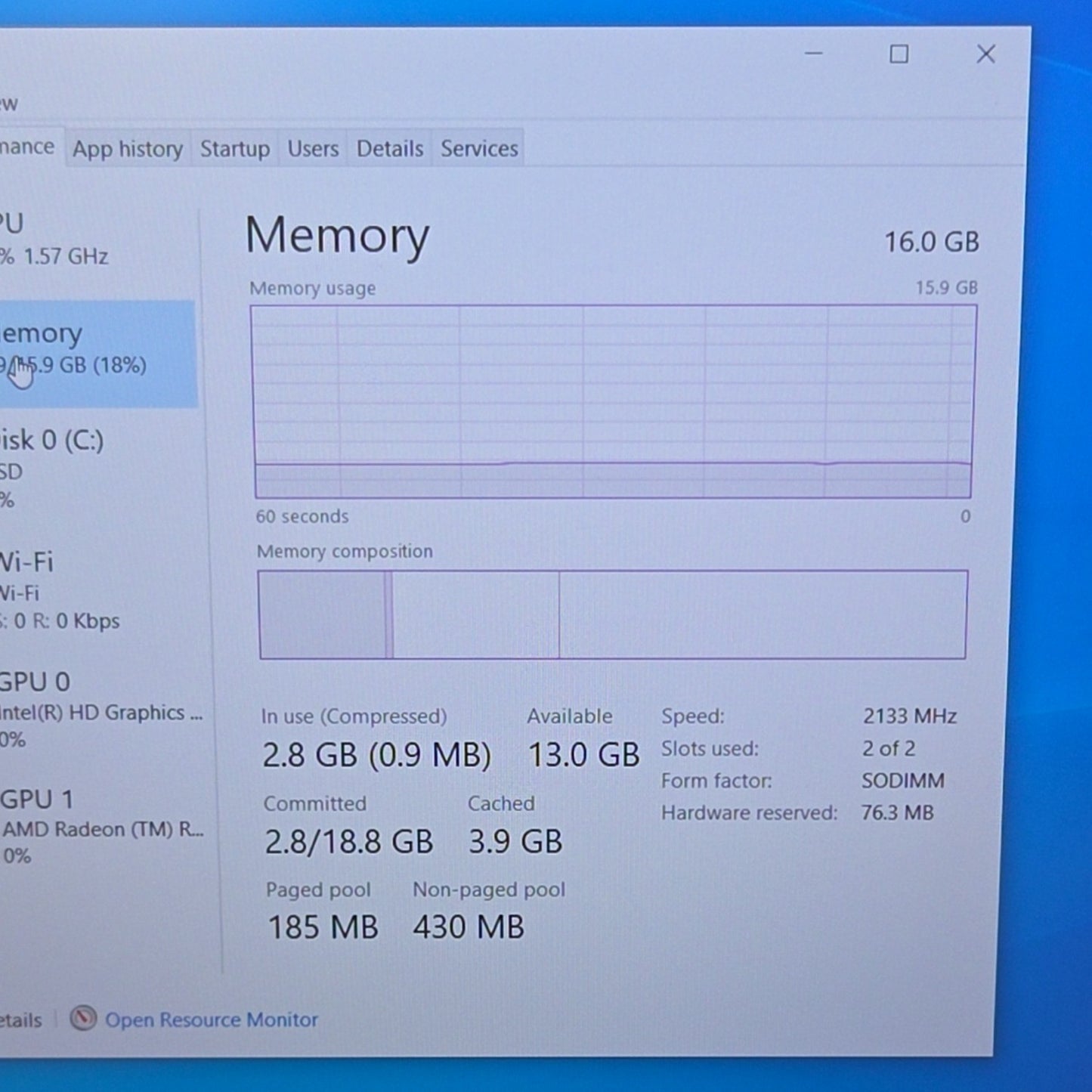Image resolution: width=1092 pixels, height=1092 pixels.
Task: Click the Non-paged pool value 430 MB
Action: coord(469,927)
